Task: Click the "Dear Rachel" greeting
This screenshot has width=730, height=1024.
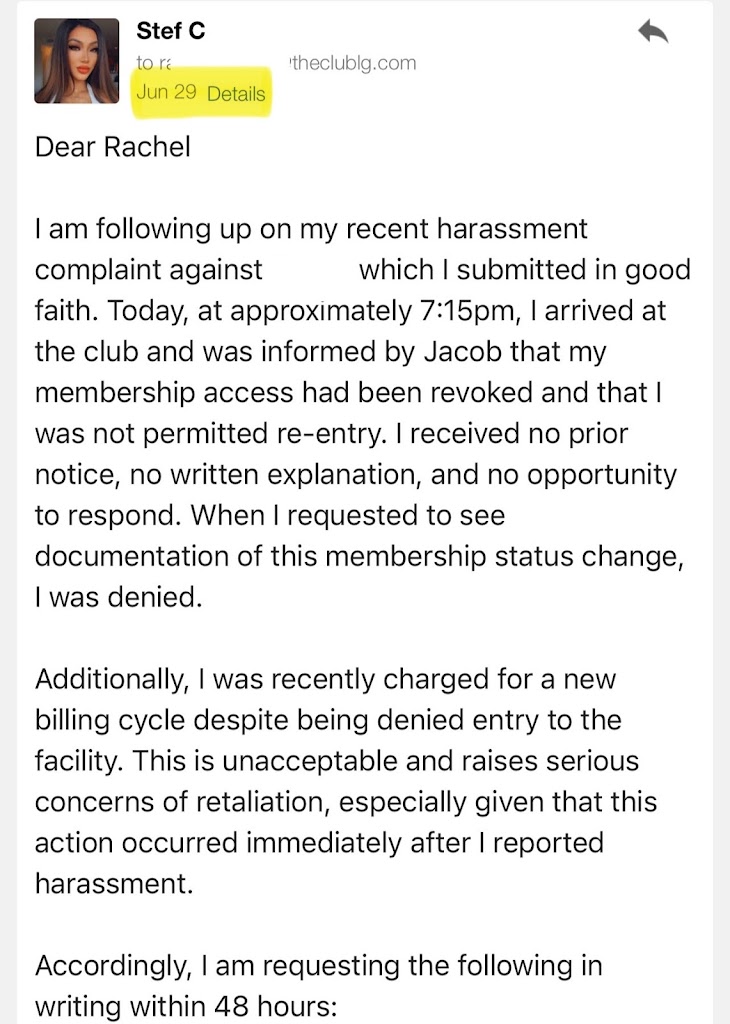Action: (x=113, y=146)
